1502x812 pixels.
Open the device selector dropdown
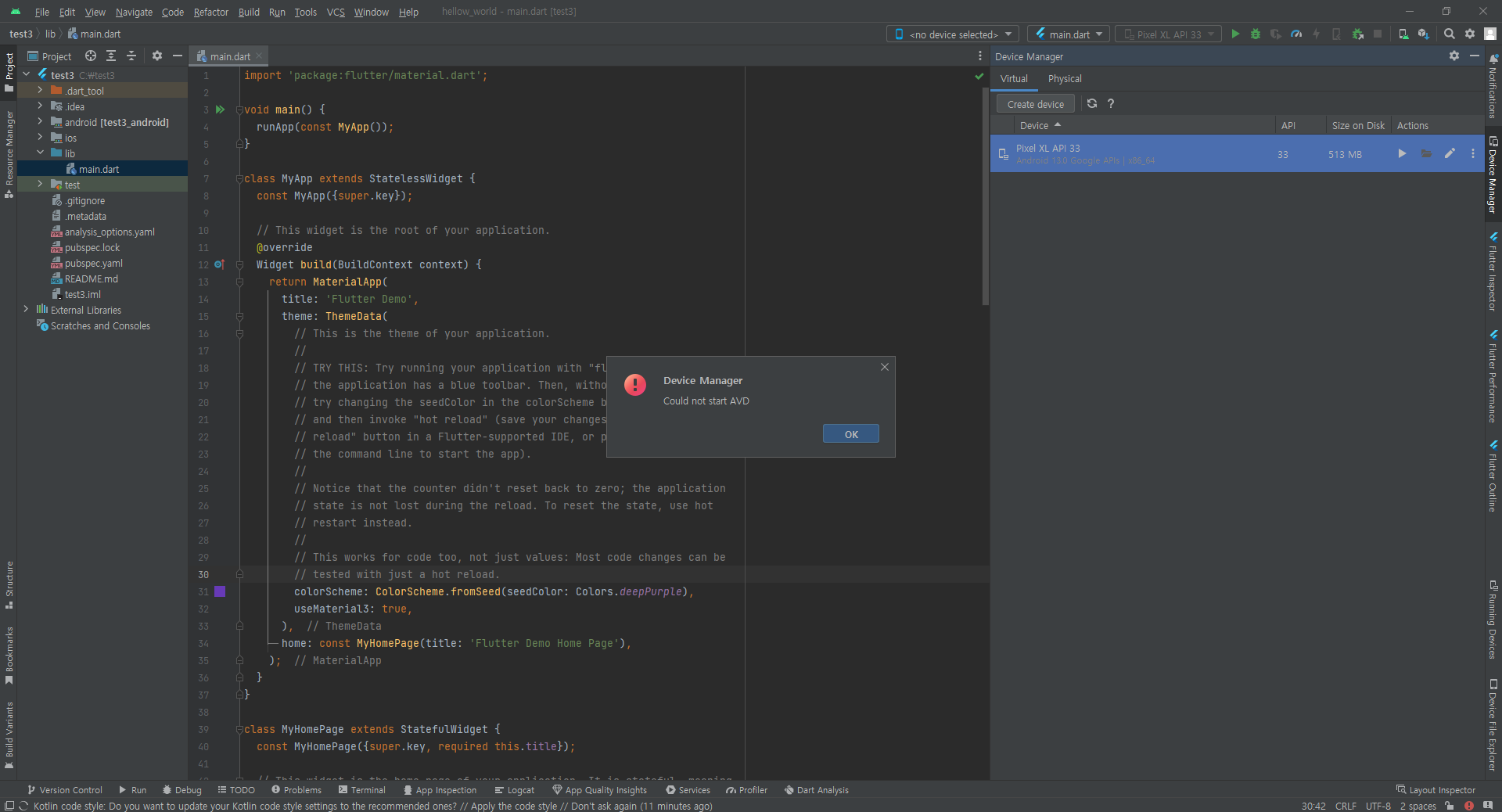pos(952,34)
